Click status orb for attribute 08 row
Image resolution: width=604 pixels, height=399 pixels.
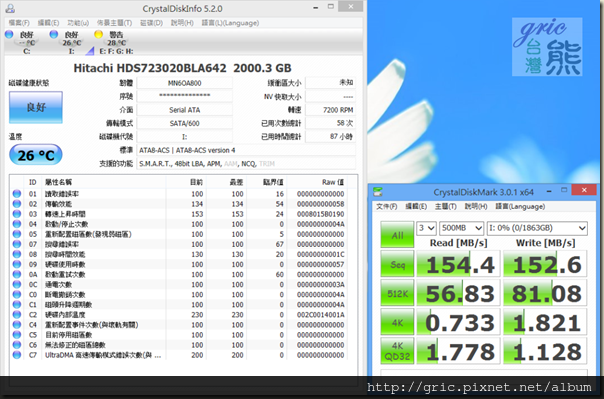pos(17,254)
